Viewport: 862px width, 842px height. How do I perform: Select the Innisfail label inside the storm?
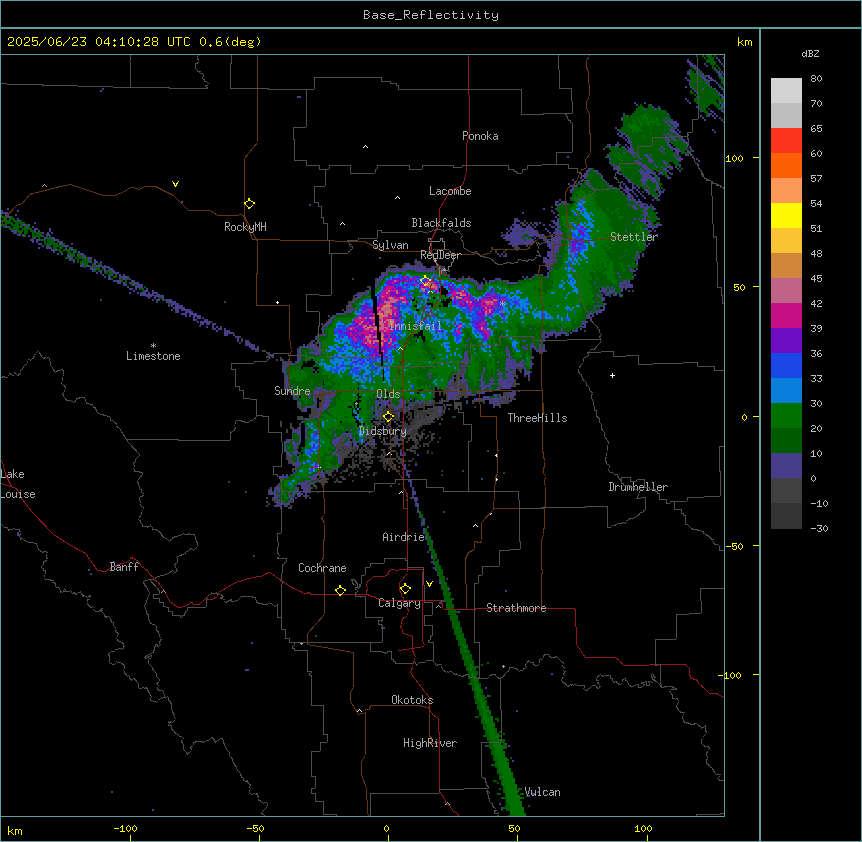[x=416, y=326]
